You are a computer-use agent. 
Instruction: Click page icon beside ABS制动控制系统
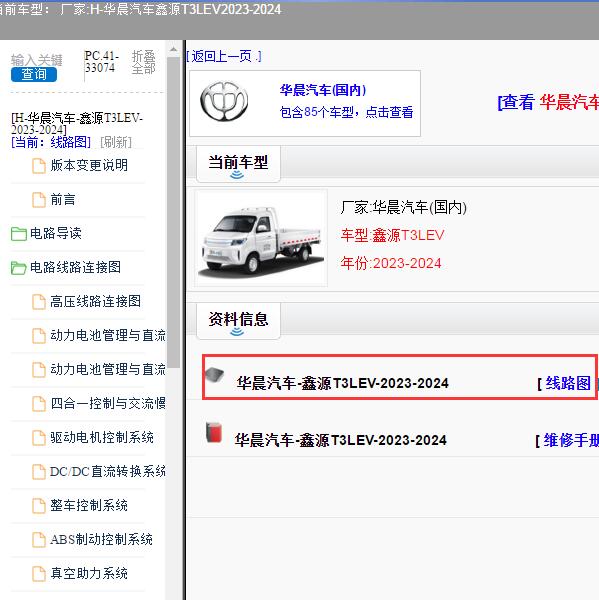coord(39,540)
